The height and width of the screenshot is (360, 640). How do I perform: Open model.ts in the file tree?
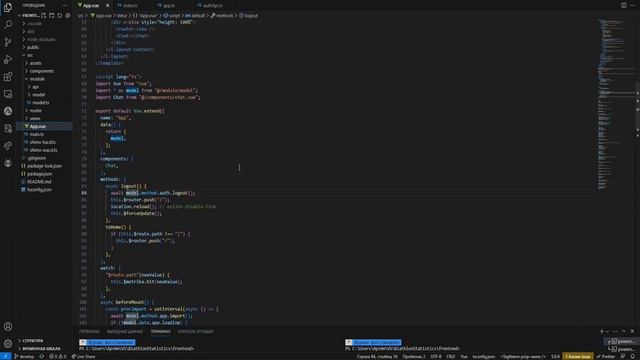click(45, 103)
